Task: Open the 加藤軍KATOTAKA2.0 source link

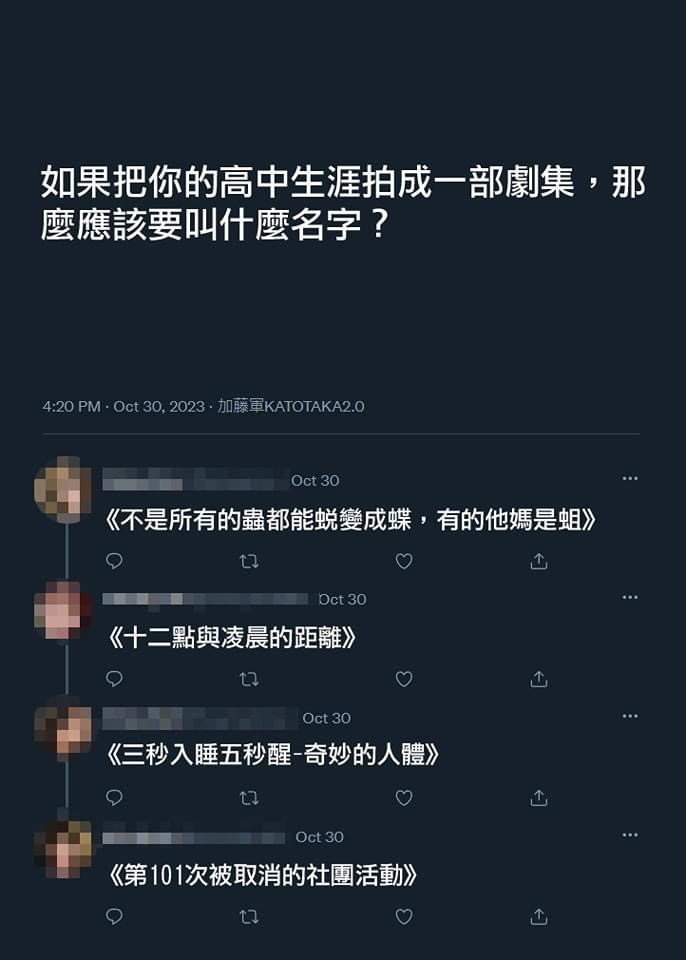Action: pos(291,407)
